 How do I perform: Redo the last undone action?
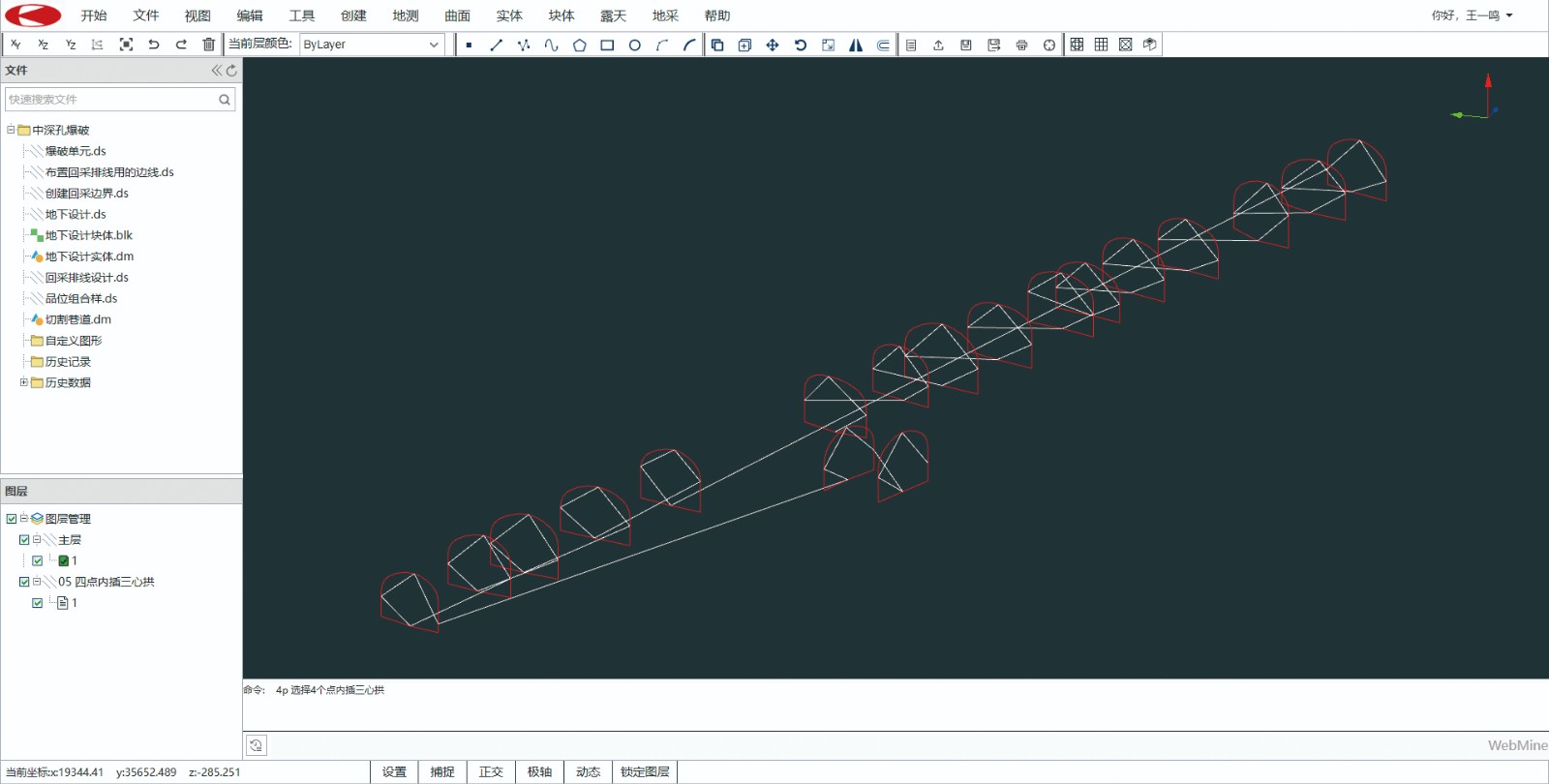pyautogui.click(x=181, y=45)
